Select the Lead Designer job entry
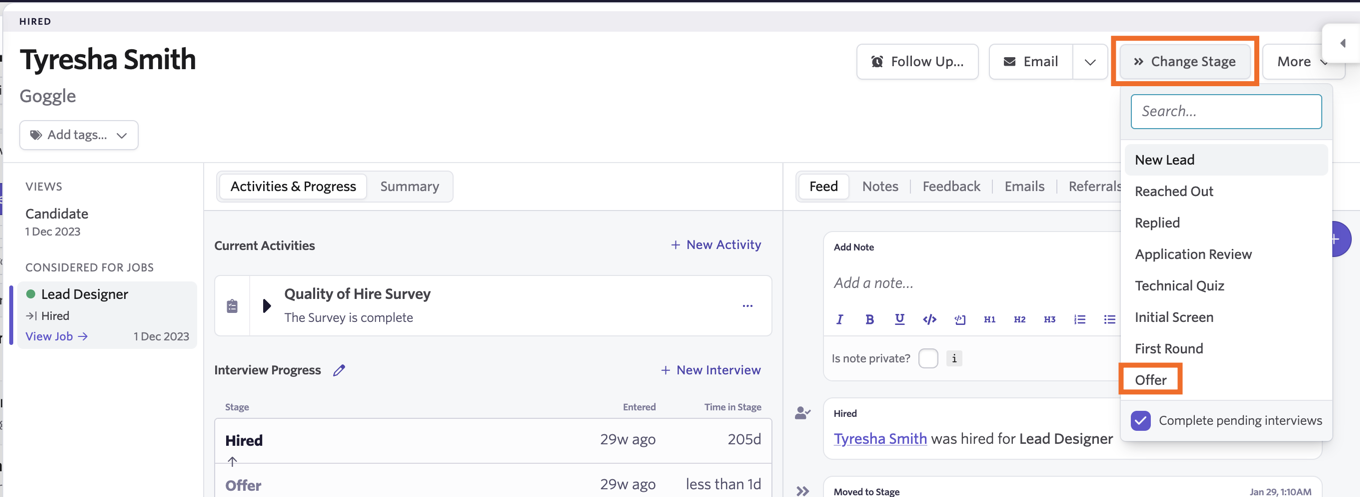Screen dimensions: 1360x497 tap(107, 315)
